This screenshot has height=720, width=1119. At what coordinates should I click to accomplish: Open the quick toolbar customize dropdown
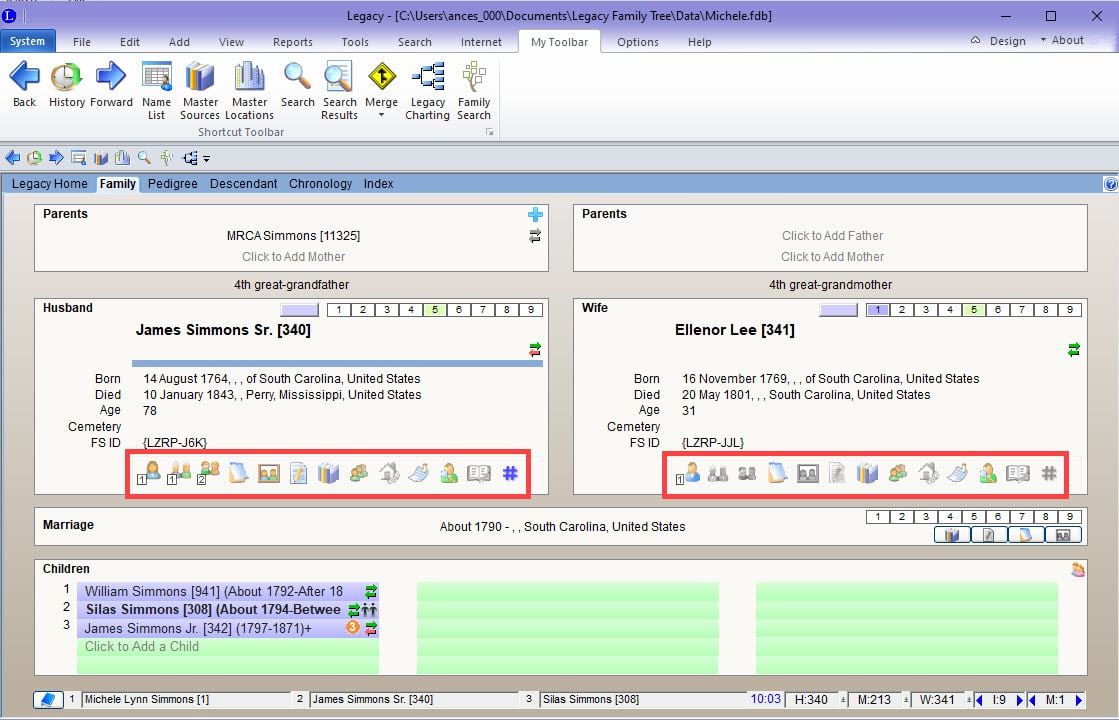[206, 159]
